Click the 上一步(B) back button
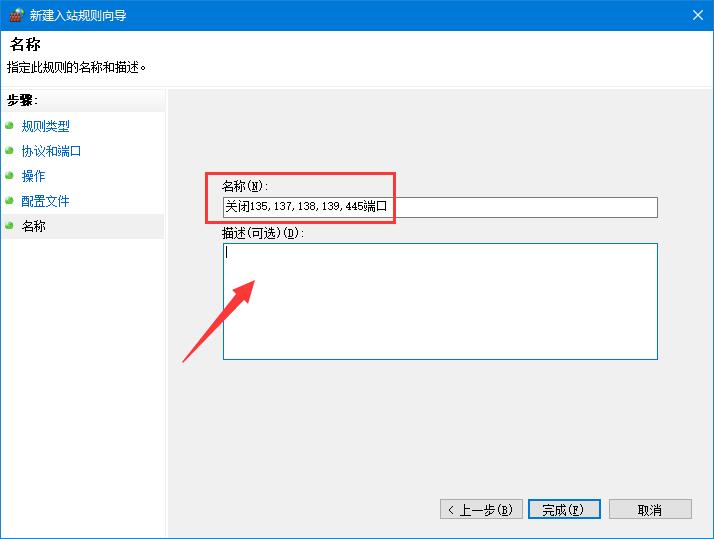 (x=481, y=509)
